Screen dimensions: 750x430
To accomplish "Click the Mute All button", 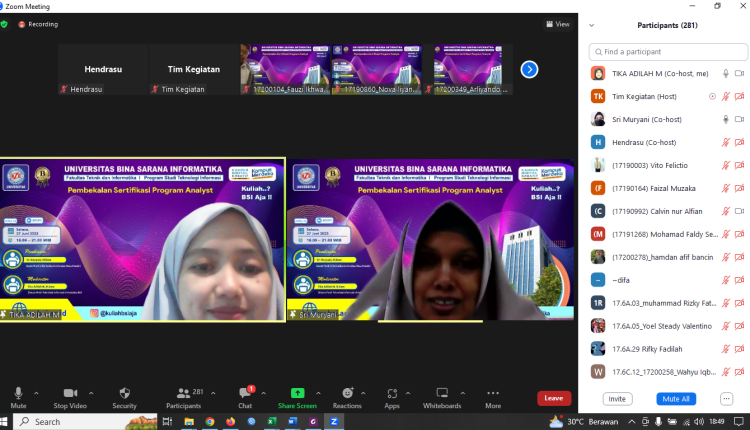I will pyautogui.click(x=676, y=399).
